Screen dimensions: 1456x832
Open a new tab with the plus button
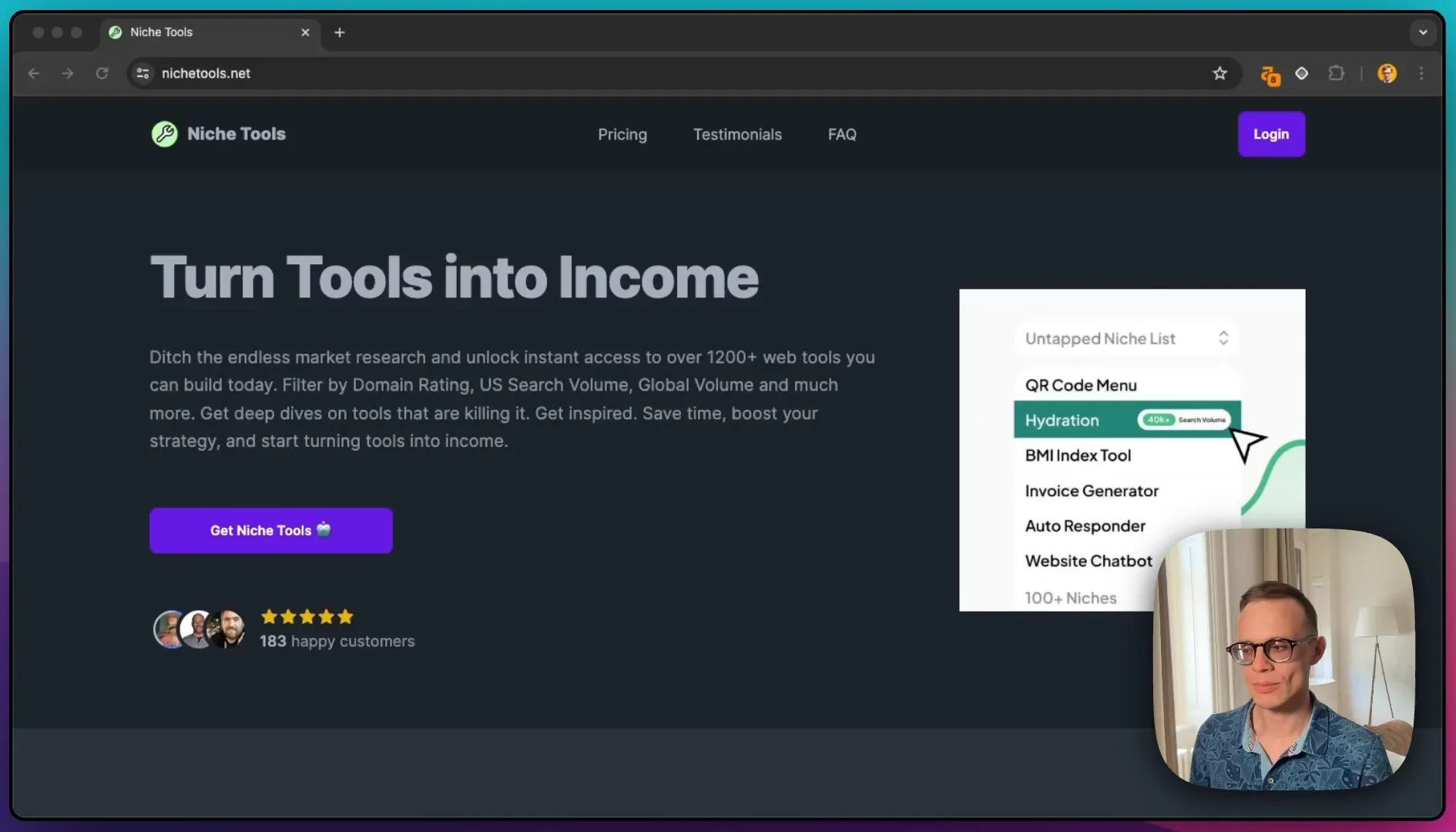340,32
